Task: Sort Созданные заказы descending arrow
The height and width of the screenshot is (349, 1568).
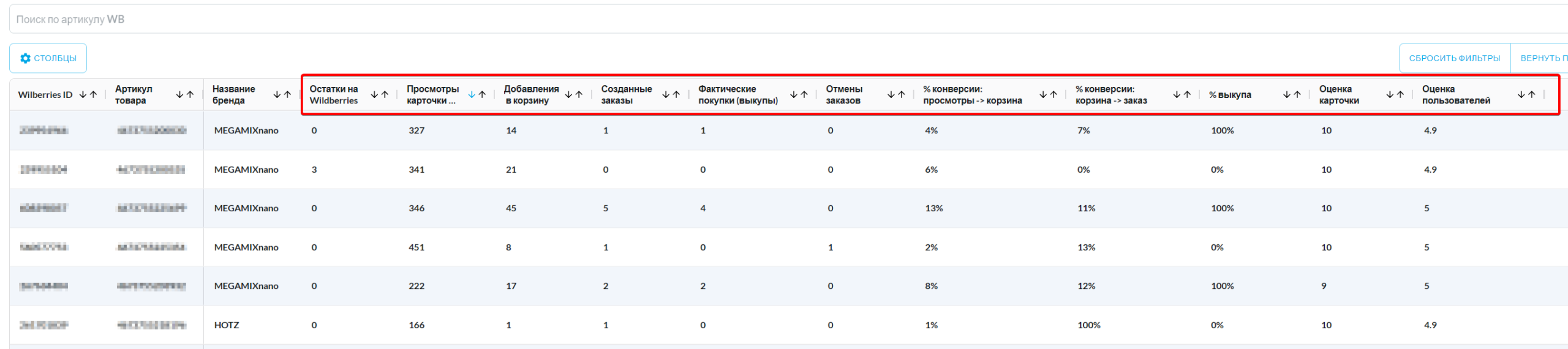Action: 666,95
